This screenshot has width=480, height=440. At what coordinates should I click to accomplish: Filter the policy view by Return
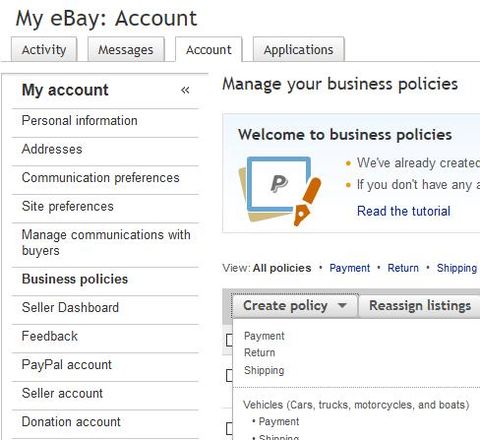pos(403,268)
